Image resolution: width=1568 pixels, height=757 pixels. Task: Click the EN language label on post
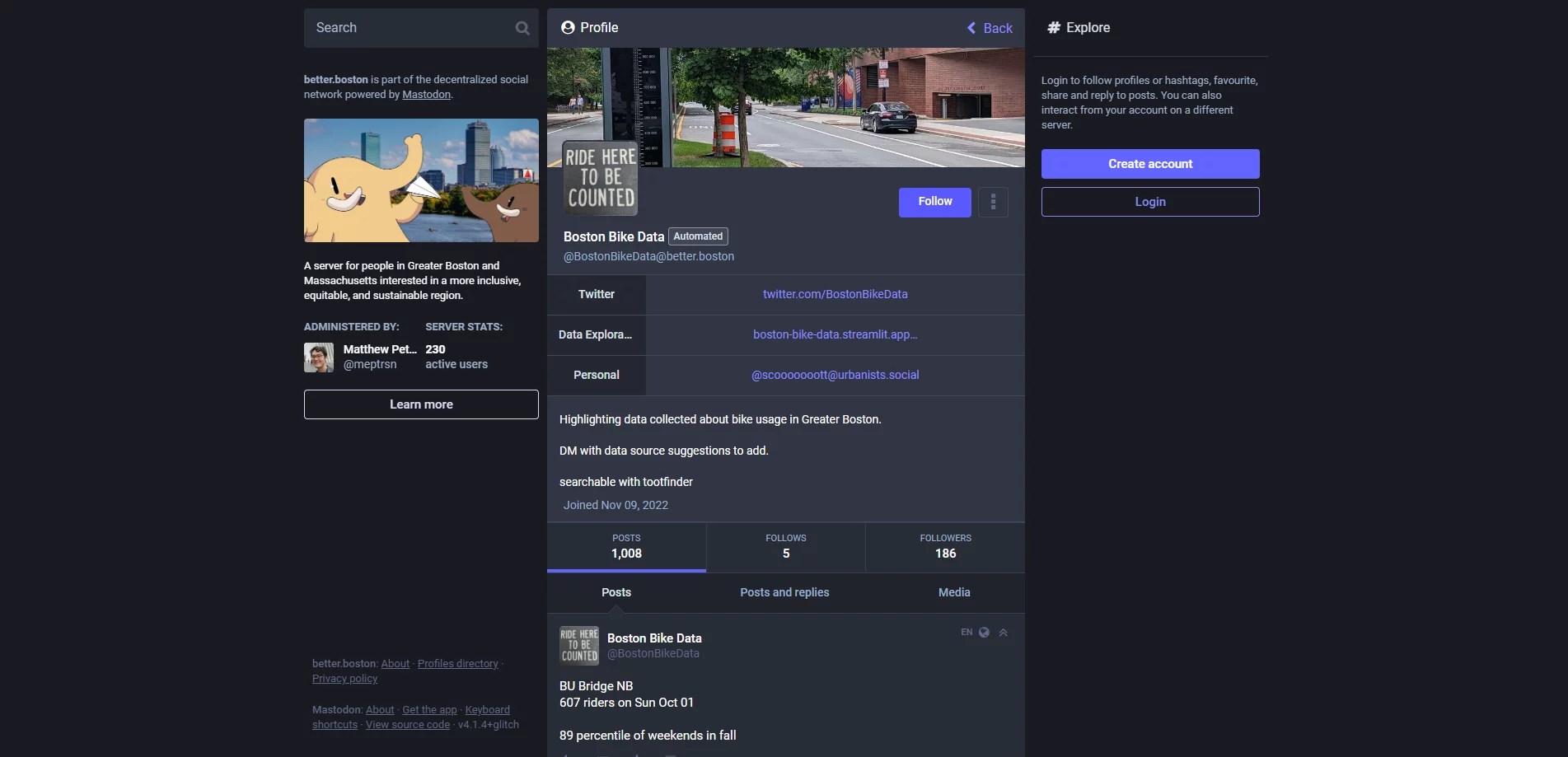point(967,633)
